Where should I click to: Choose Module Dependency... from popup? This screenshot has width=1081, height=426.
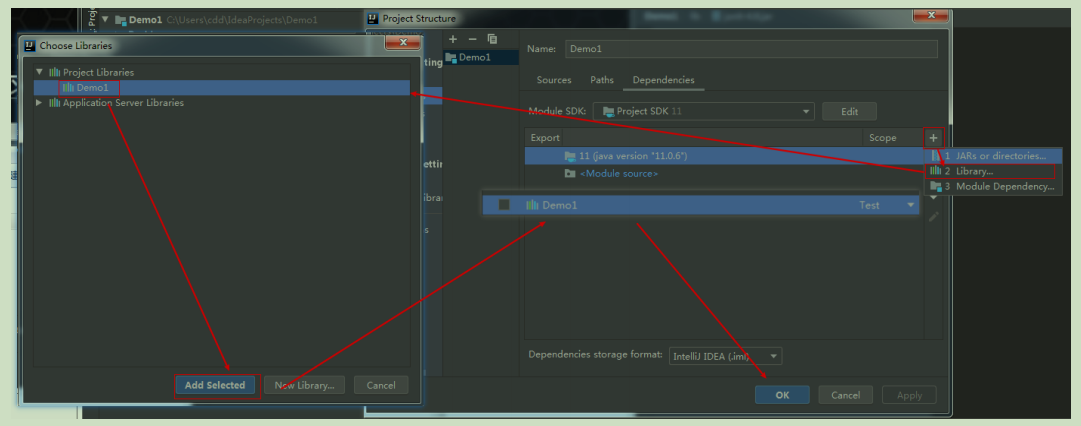[993, 186]
